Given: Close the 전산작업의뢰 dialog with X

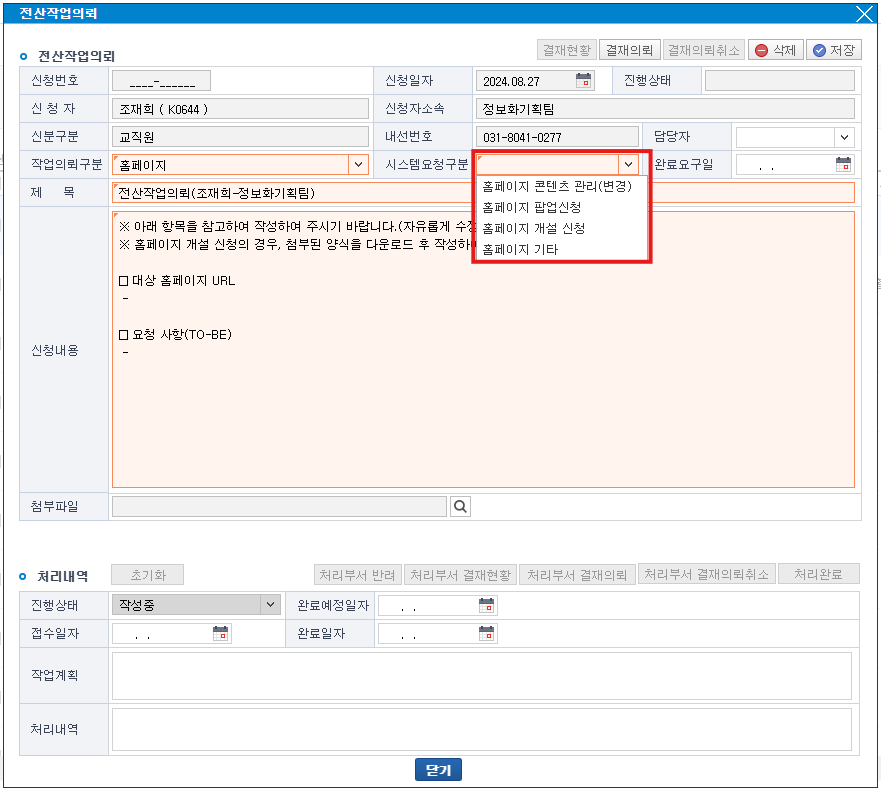Looking at the screenshot, I should tap(864, 13).
